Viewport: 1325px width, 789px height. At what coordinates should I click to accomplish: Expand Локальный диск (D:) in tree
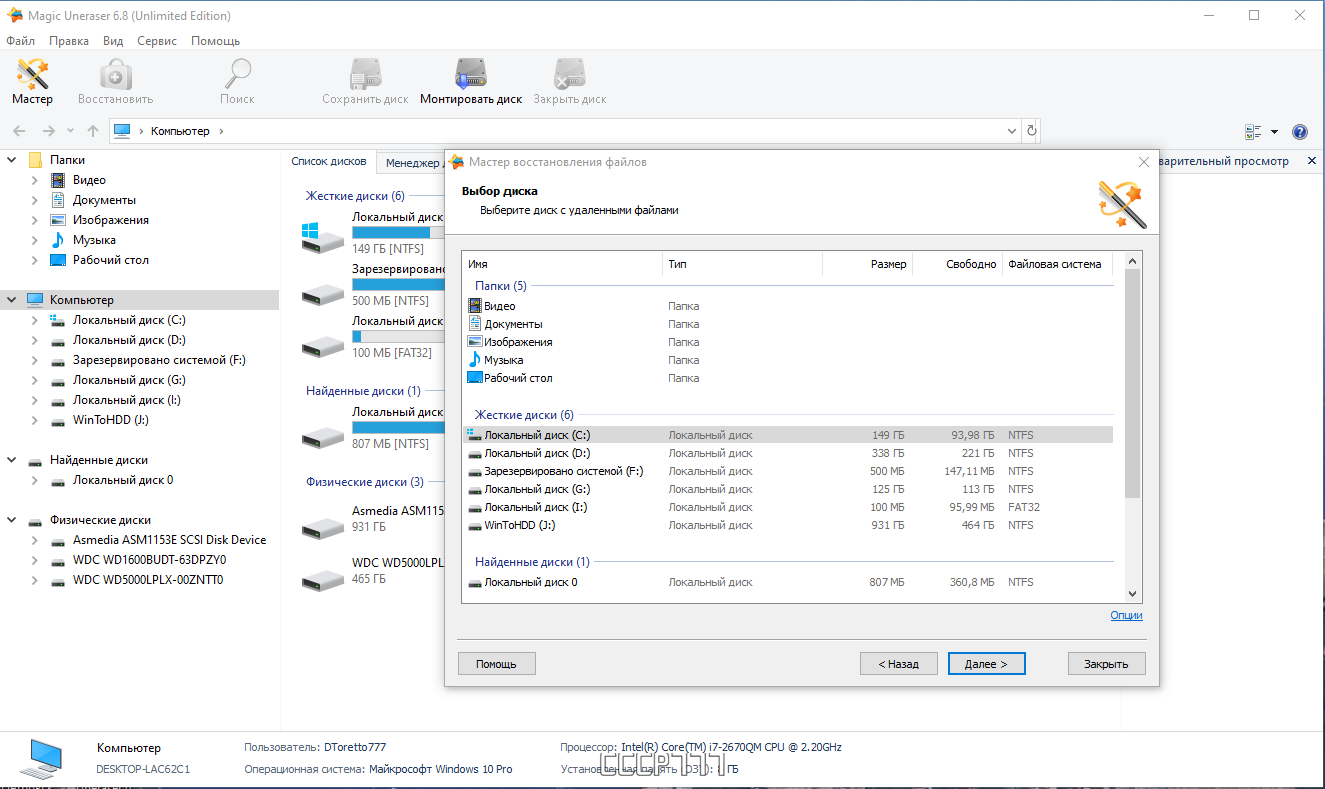pos(35,340)
